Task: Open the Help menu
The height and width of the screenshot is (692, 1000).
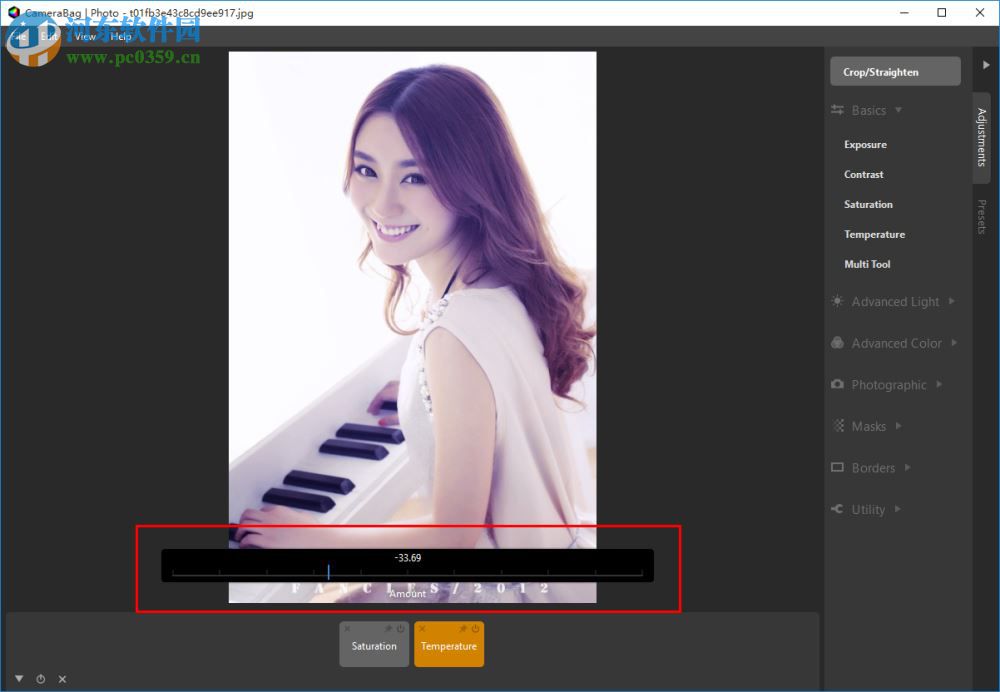Action: 121,36
